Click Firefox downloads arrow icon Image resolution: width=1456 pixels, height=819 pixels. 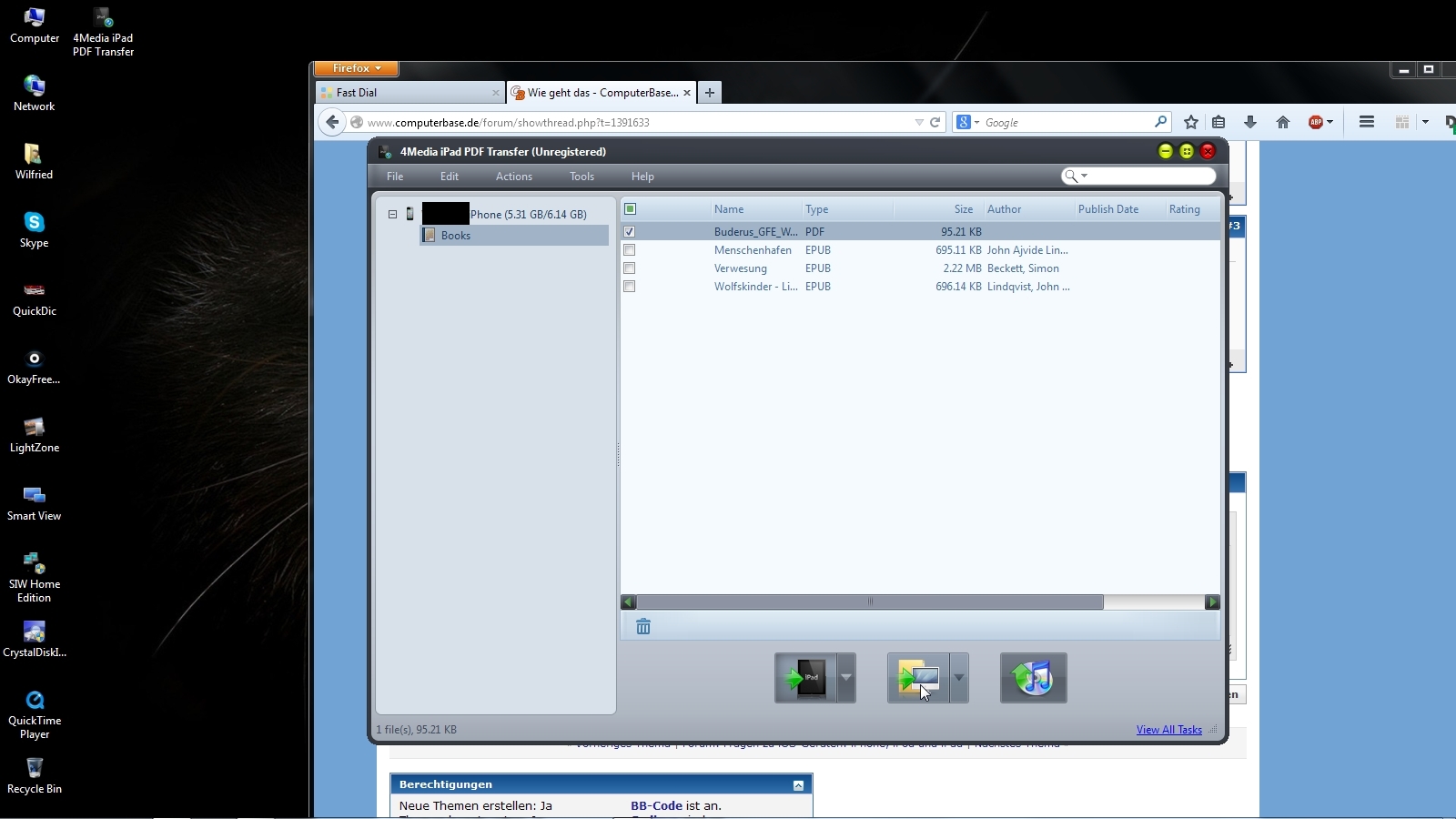tap(1250, 122)
